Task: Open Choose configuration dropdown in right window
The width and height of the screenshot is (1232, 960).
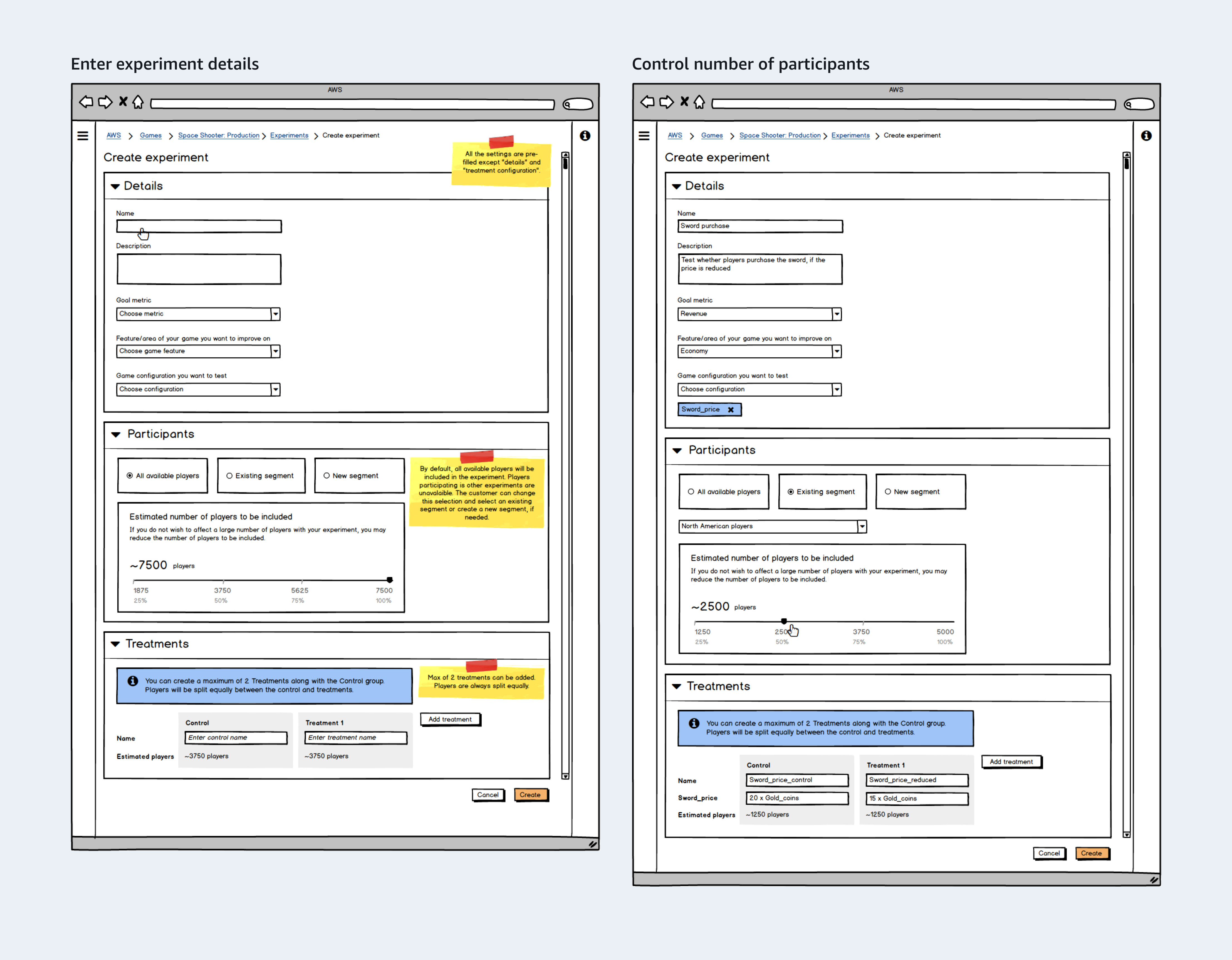Action: 760,390
